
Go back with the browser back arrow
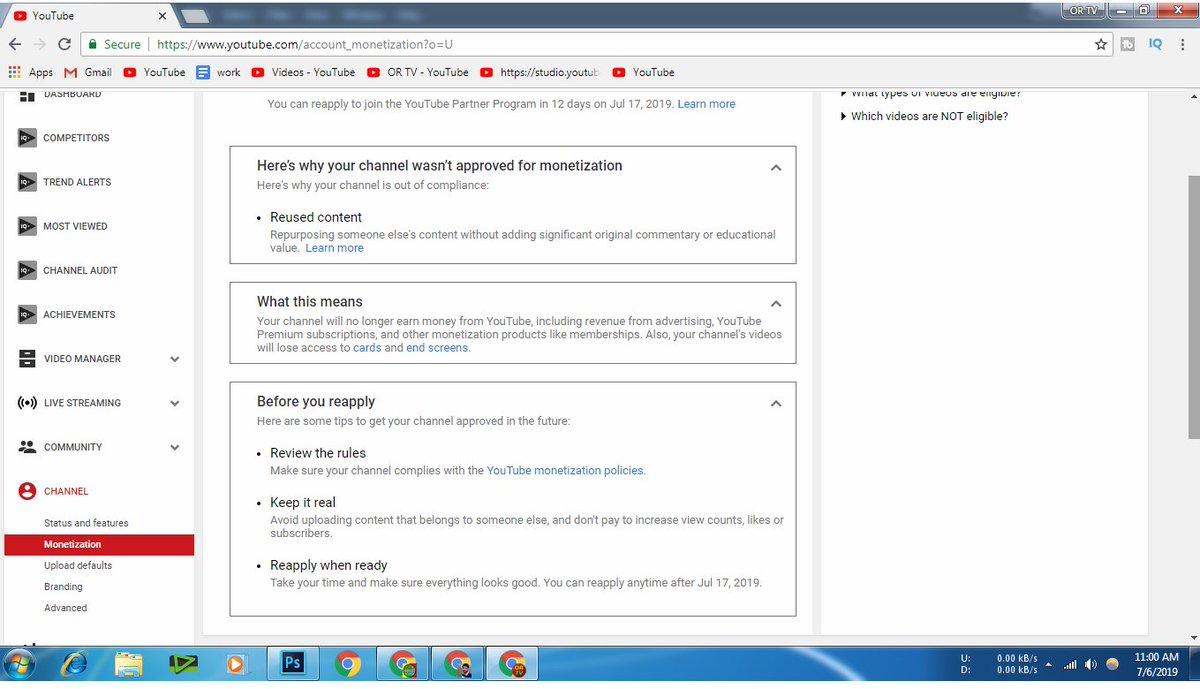(15, 44)
